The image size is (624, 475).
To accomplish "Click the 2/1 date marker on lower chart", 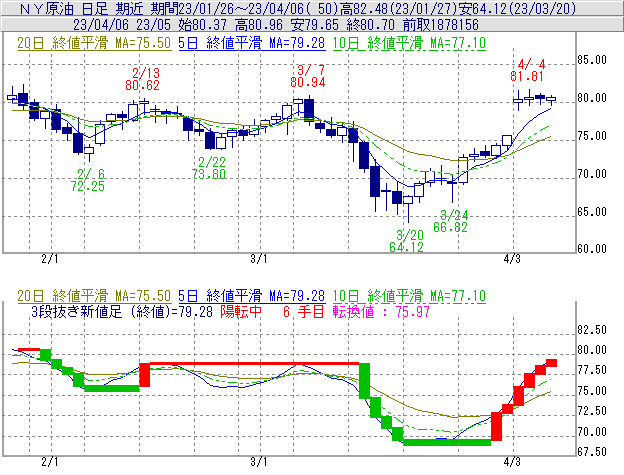I will pos(50,462).
